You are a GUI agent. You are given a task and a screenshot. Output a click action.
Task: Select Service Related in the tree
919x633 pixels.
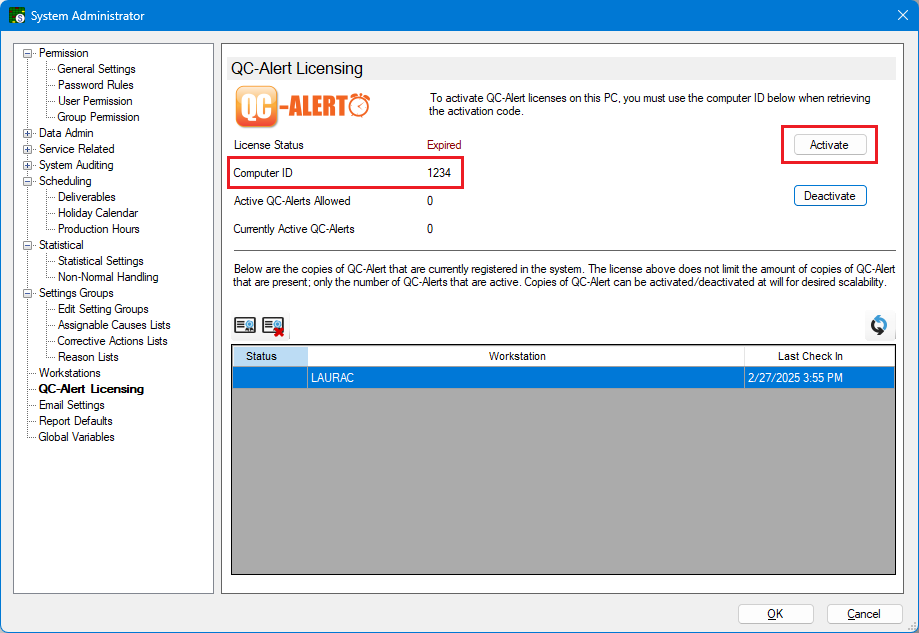[x=77, y=149]
